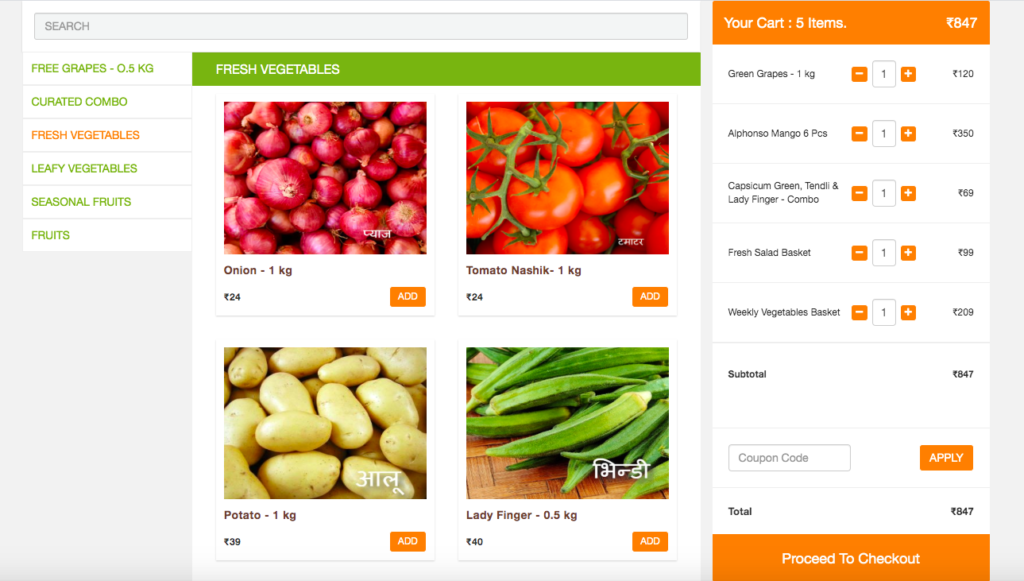Increase Alphonso Mango quantity with plus icon
This screenshot has height=581, width=1024.
tap(908, 134)
